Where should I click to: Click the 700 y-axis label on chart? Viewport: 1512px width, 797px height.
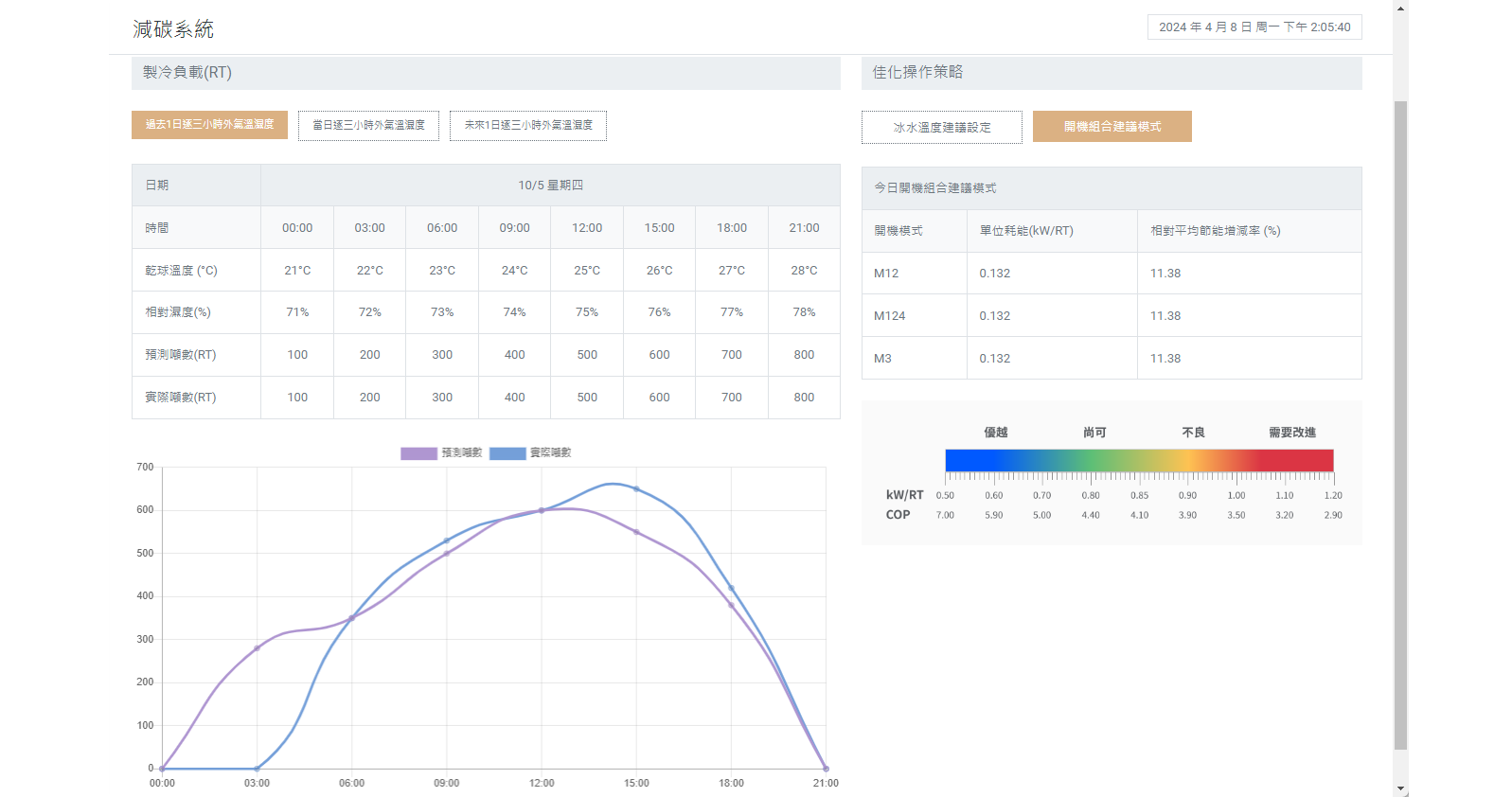point(145,468)
